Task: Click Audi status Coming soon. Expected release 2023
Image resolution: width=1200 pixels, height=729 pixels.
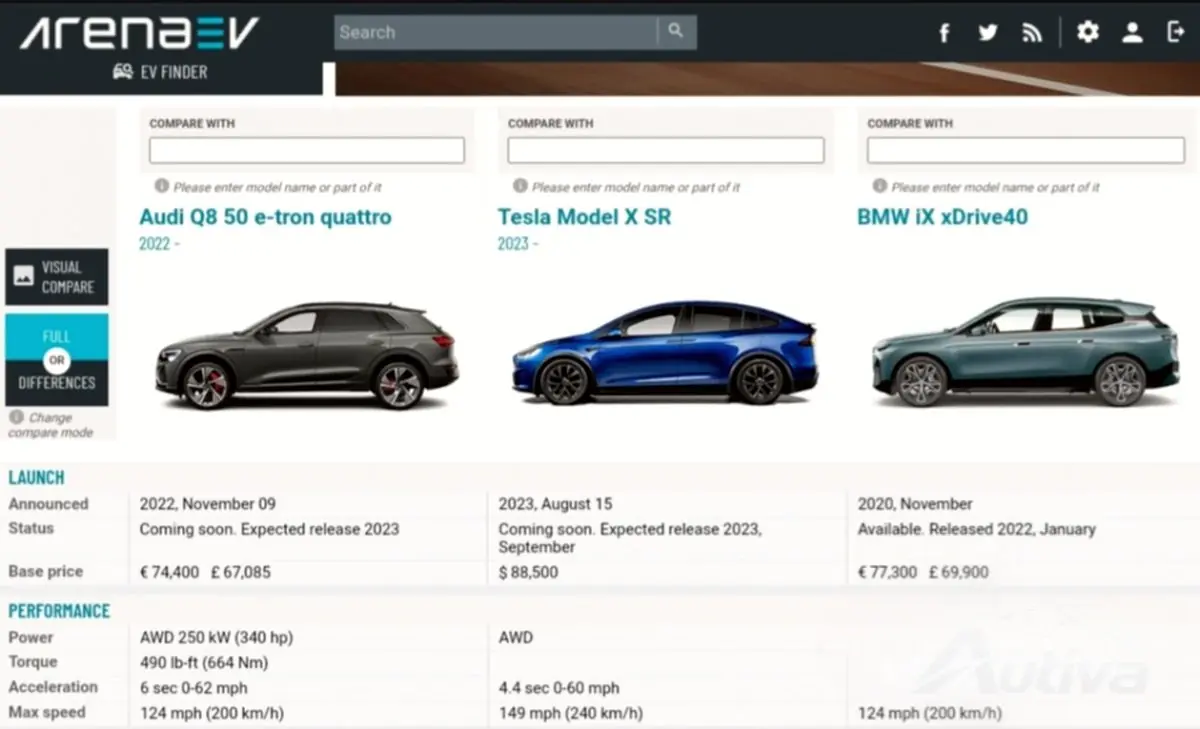Action: 269,529
